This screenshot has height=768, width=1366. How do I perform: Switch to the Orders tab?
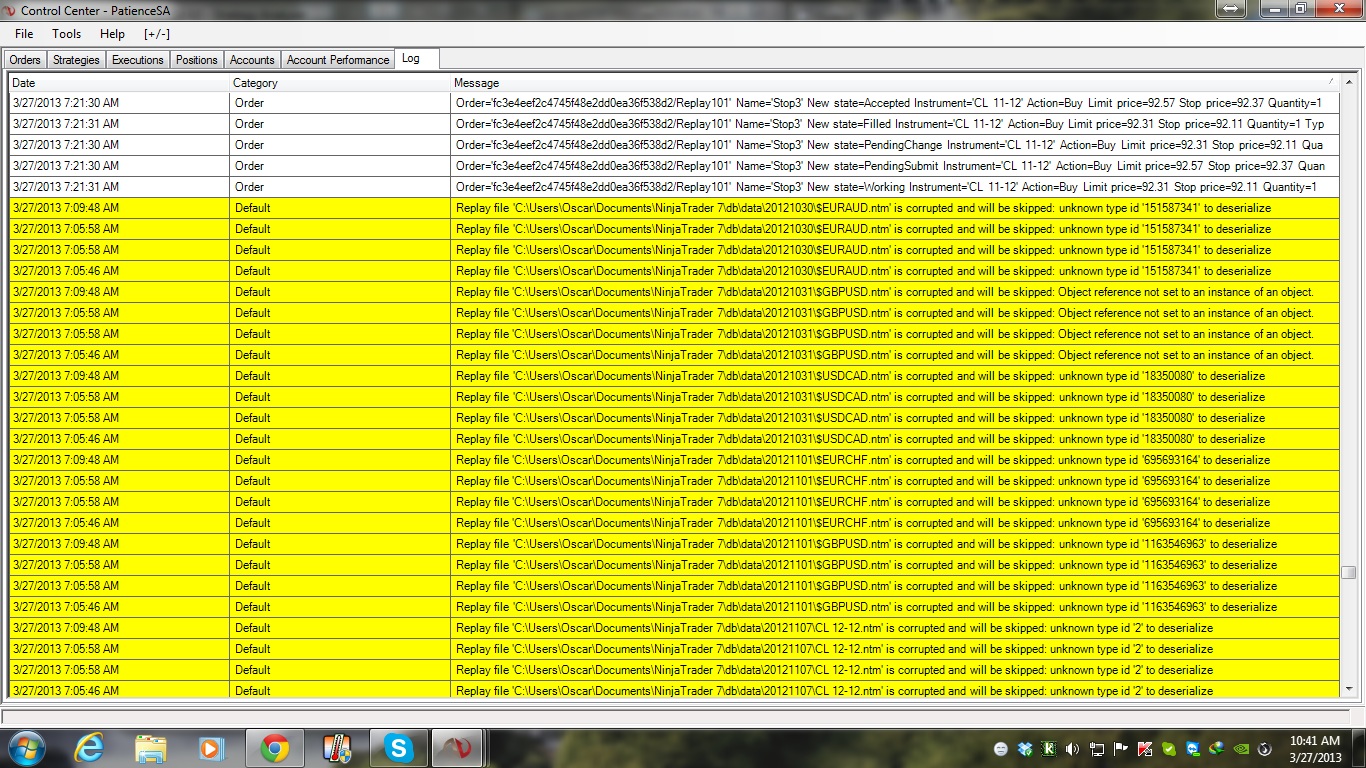[25, 60]
